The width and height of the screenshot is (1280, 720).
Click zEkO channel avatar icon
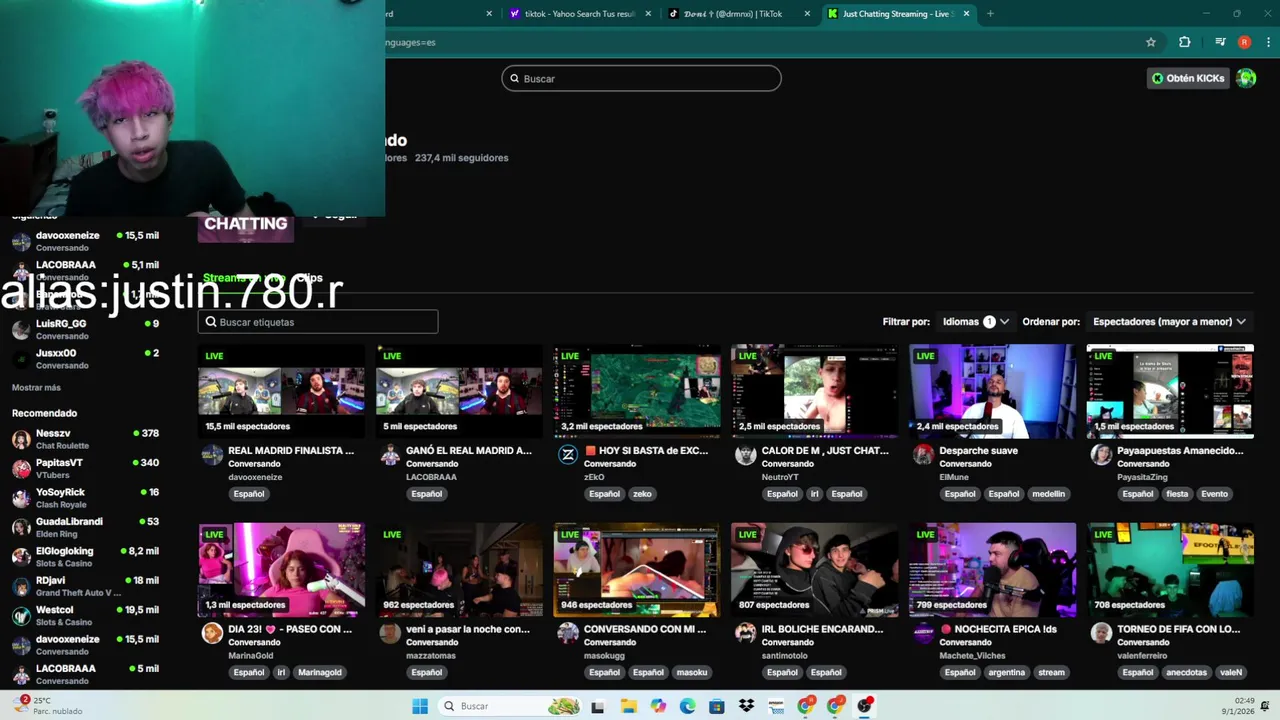(568, 455)
